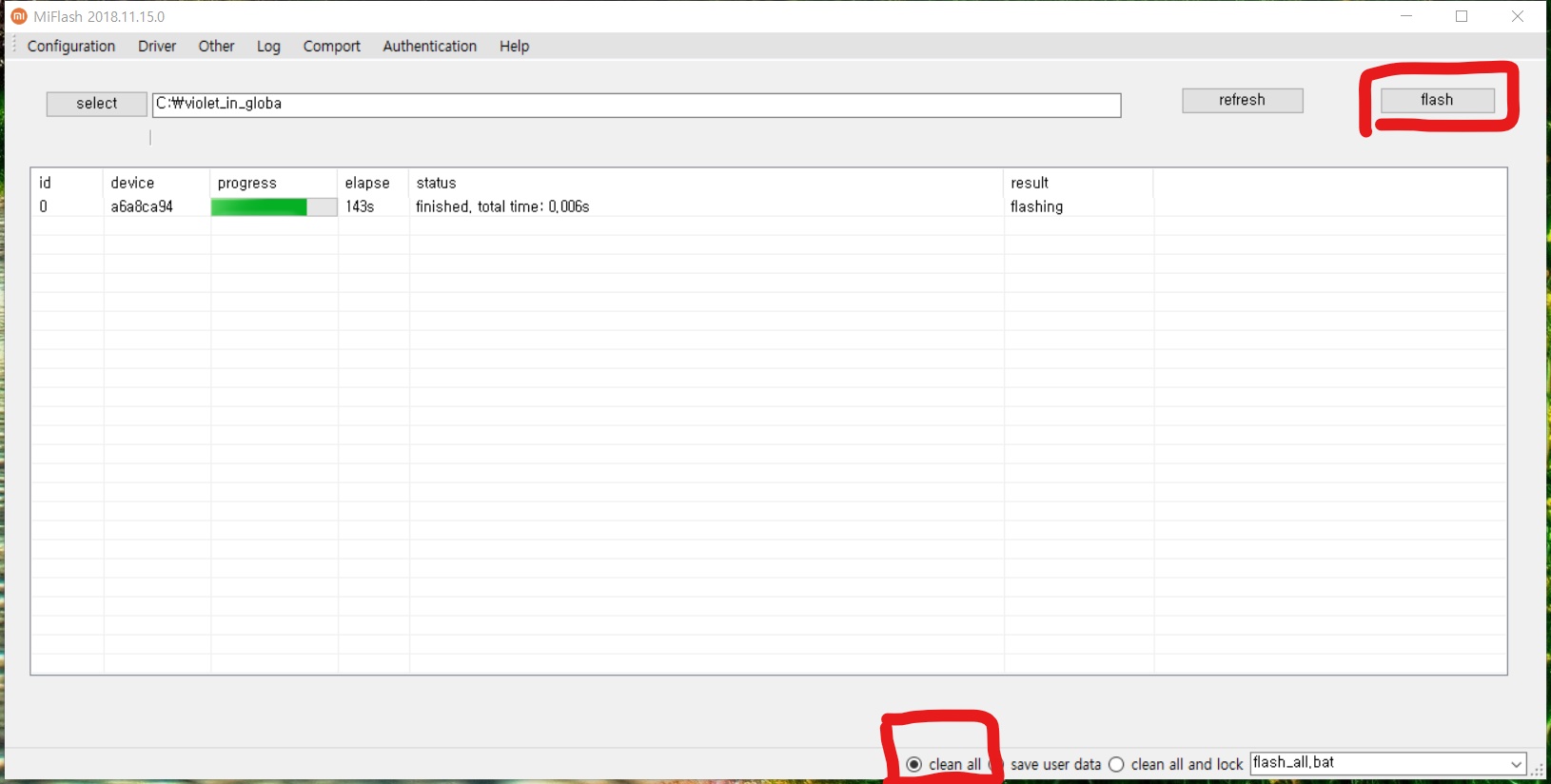Open the Driver menu
This screenshot has height=784, width=1551.
[157, 46]
